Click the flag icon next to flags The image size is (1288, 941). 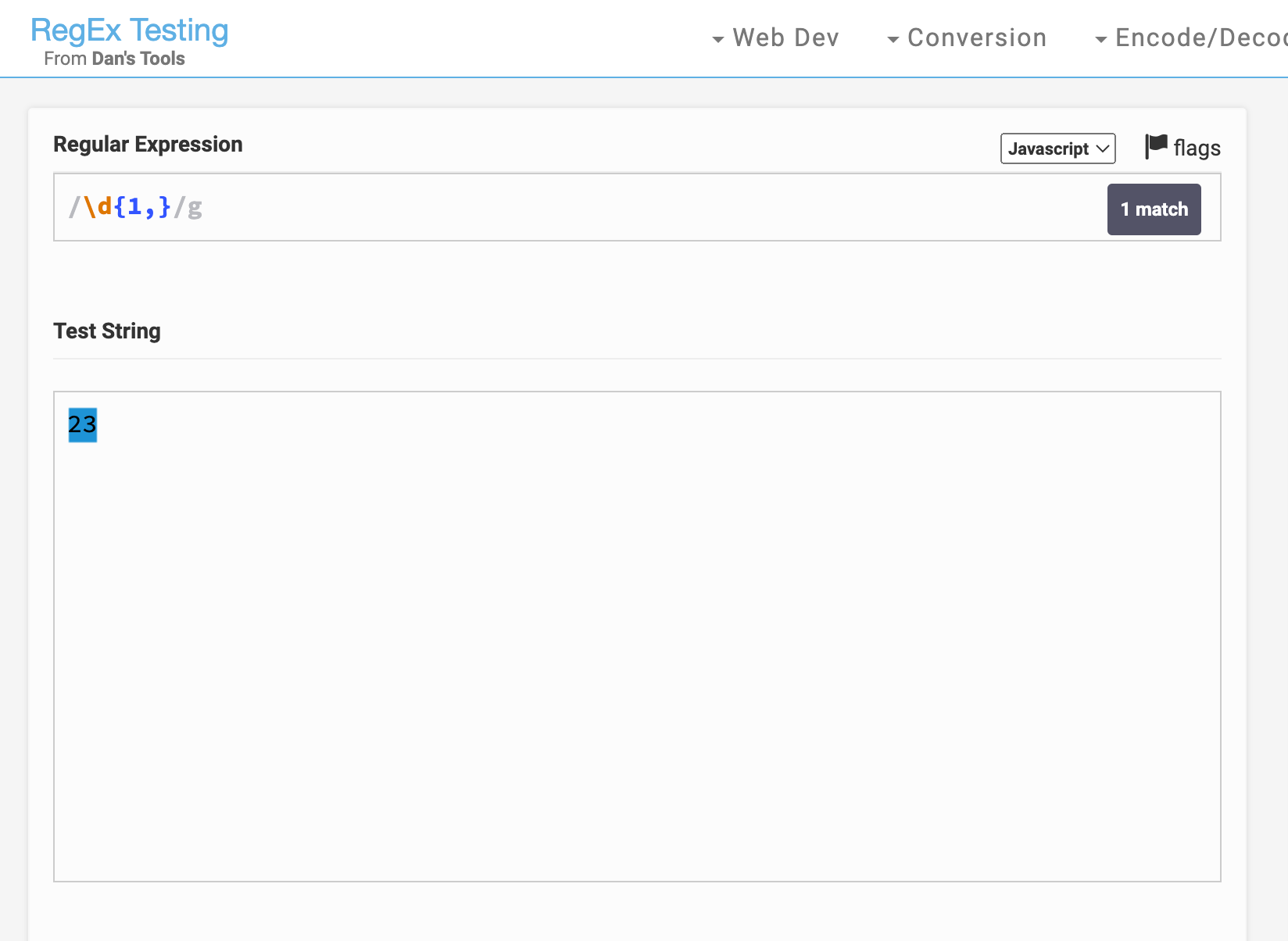(x=1156, y=146)
